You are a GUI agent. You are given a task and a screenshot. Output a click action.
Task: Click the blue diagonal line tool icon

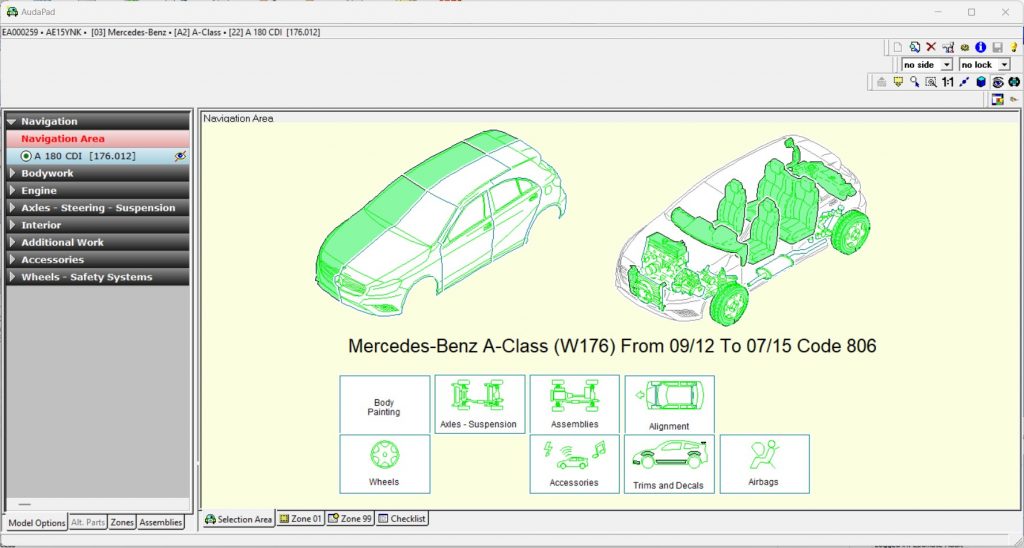(965, 82)
